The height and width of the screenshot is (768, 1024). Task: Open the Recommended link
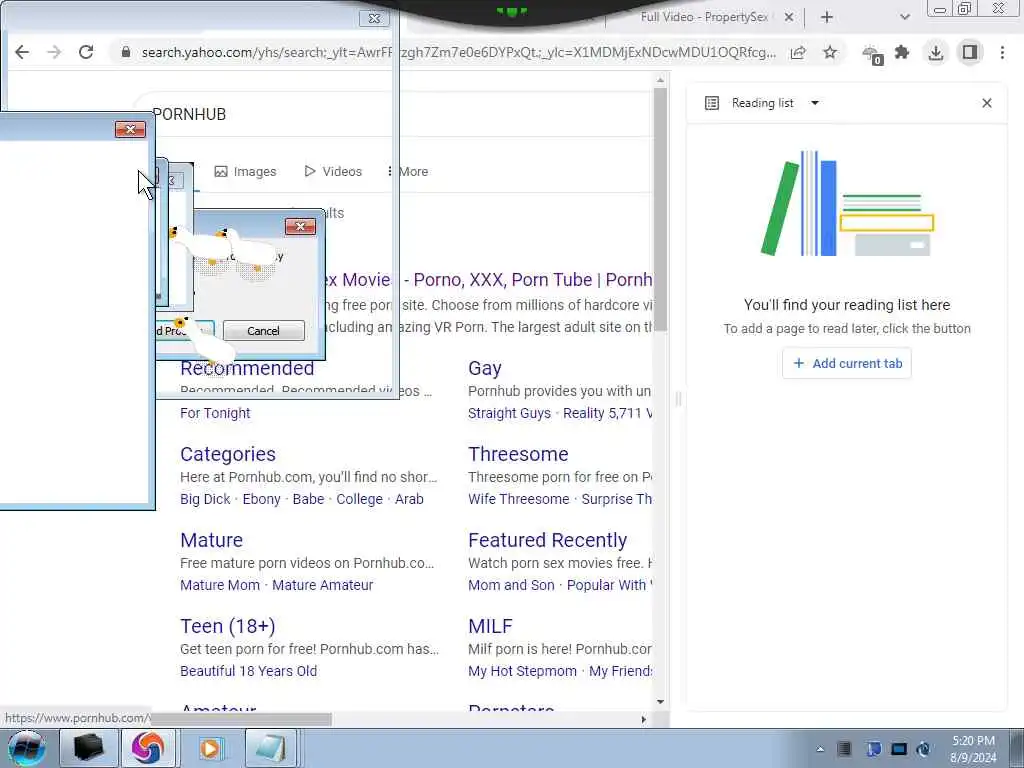click(247, 368)
